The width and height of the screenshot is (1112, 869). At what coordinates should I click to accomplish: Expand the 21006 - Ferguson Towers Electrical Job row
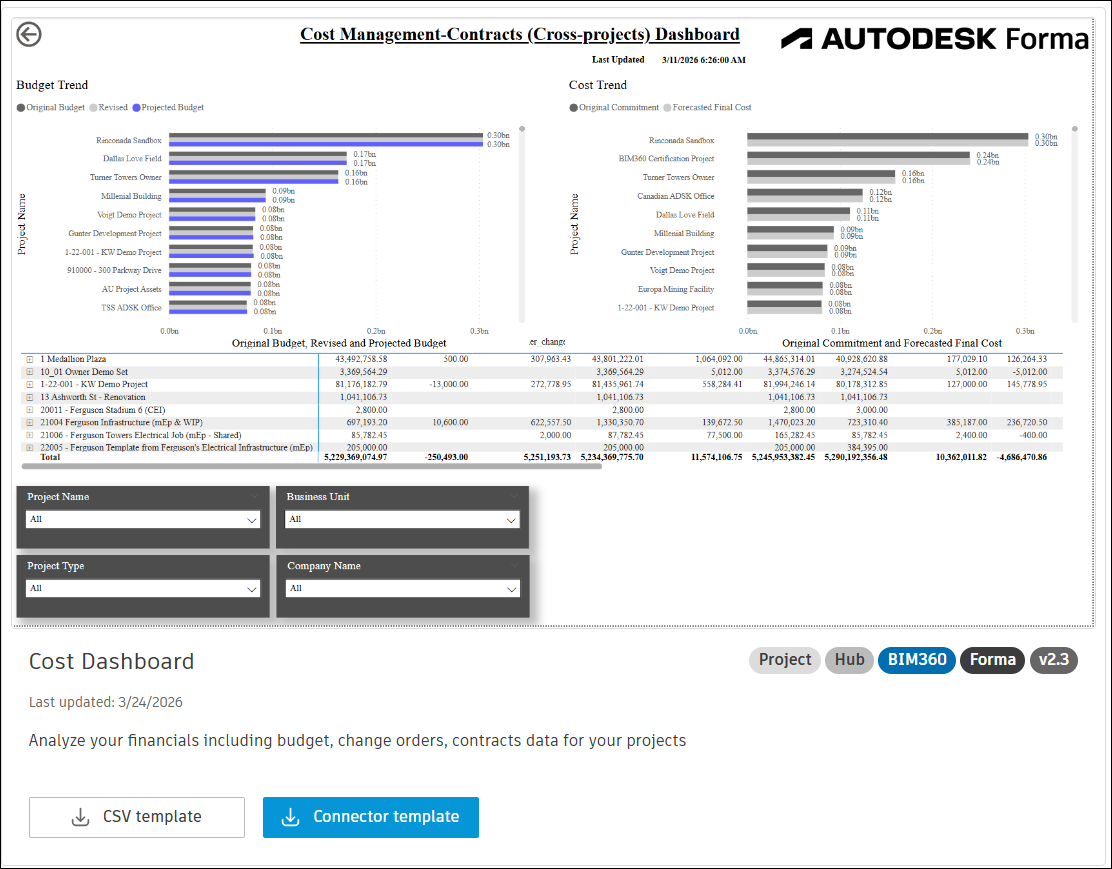(30, 436)
